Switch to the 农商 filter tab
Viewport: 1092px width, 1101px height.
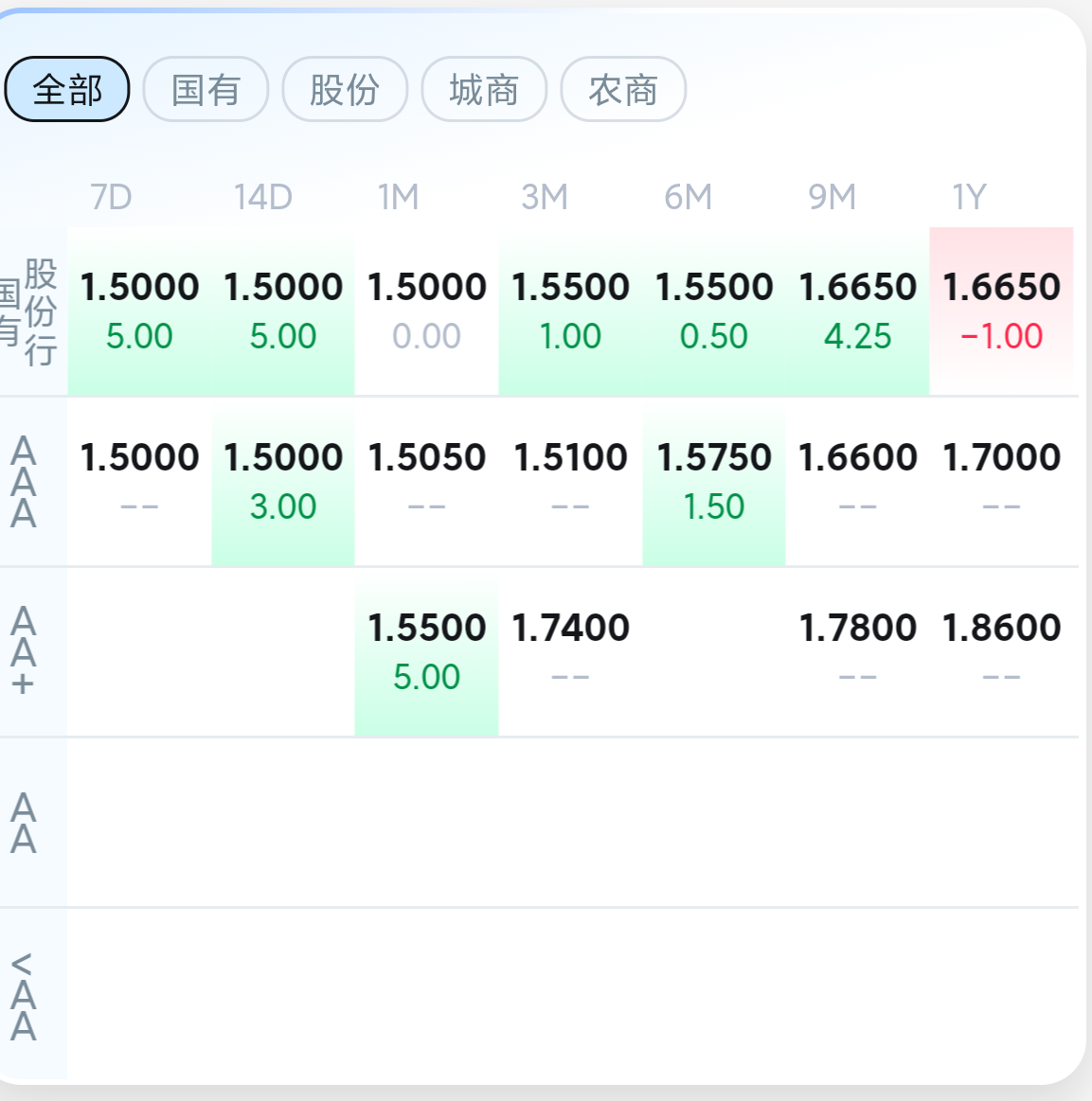[623, 89]
